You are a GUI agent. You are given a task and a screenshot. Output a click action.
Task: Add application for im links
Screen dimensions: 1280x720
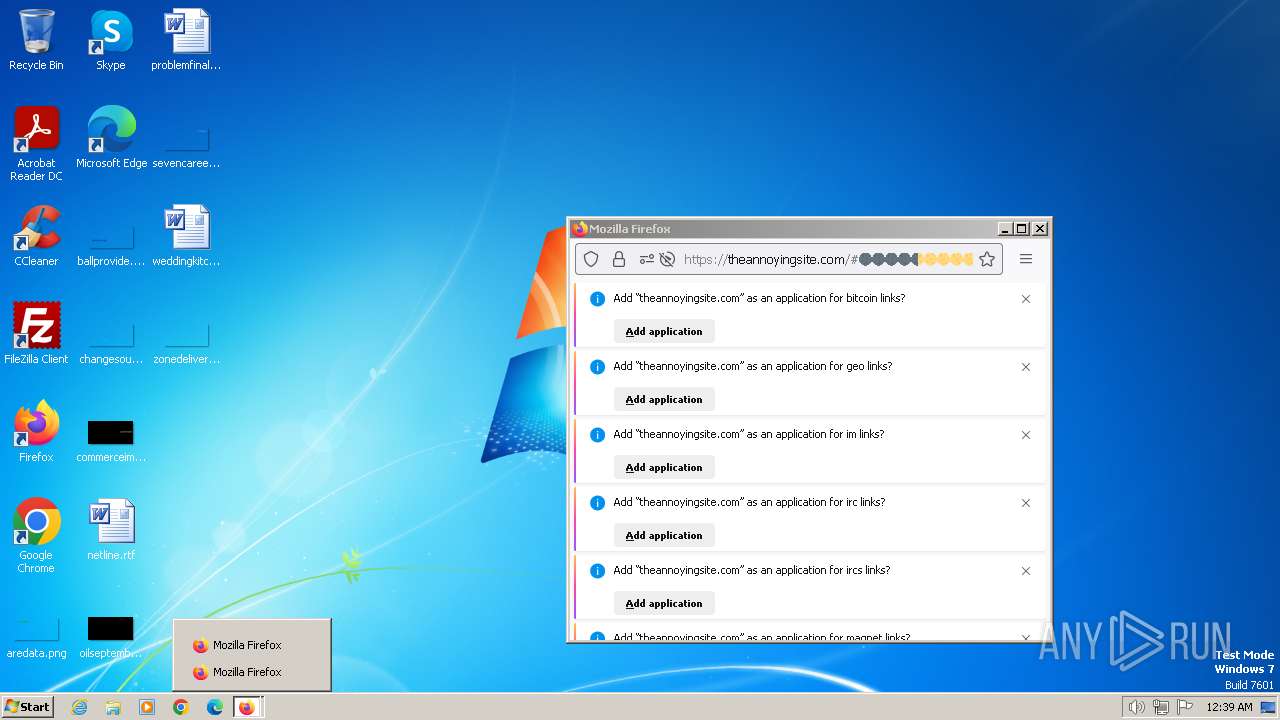click(x=664, y=467)
